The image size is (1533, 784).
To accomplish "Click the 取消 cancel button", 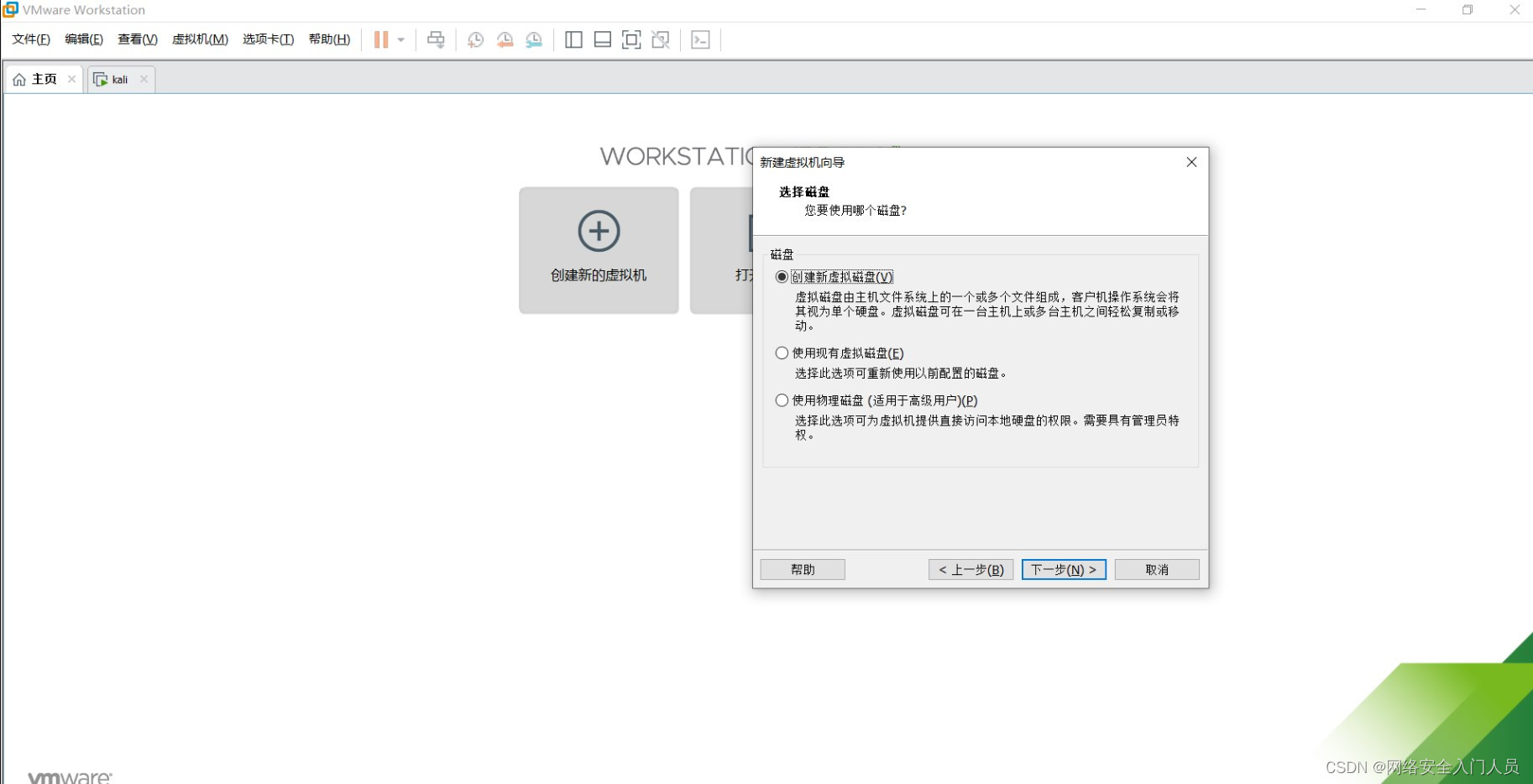I will click(1157, 569).
